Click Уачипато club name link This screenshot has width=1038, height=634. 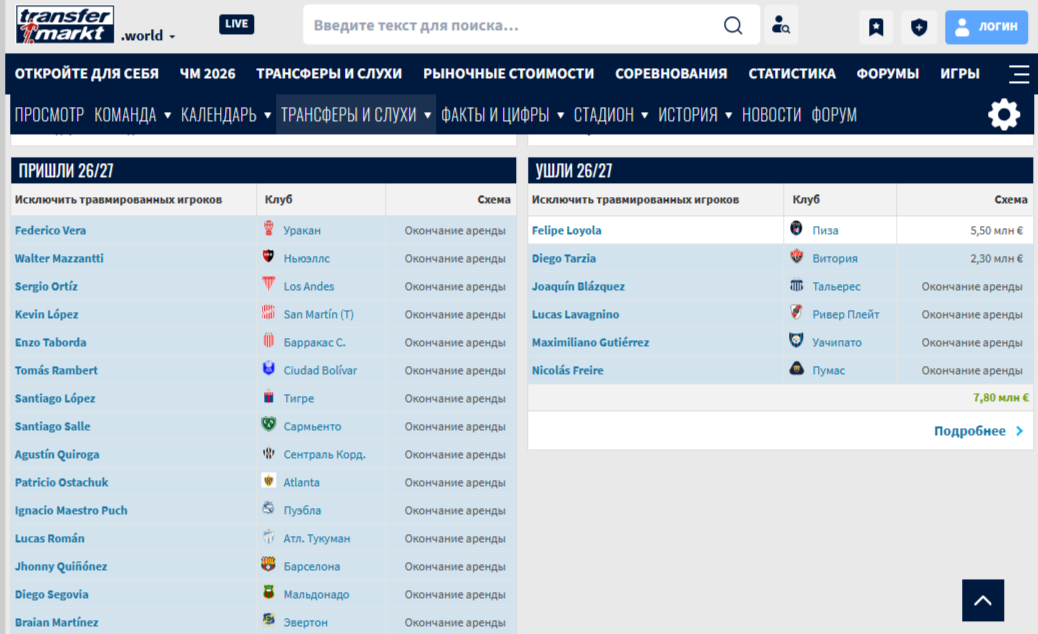click(837, 342)
